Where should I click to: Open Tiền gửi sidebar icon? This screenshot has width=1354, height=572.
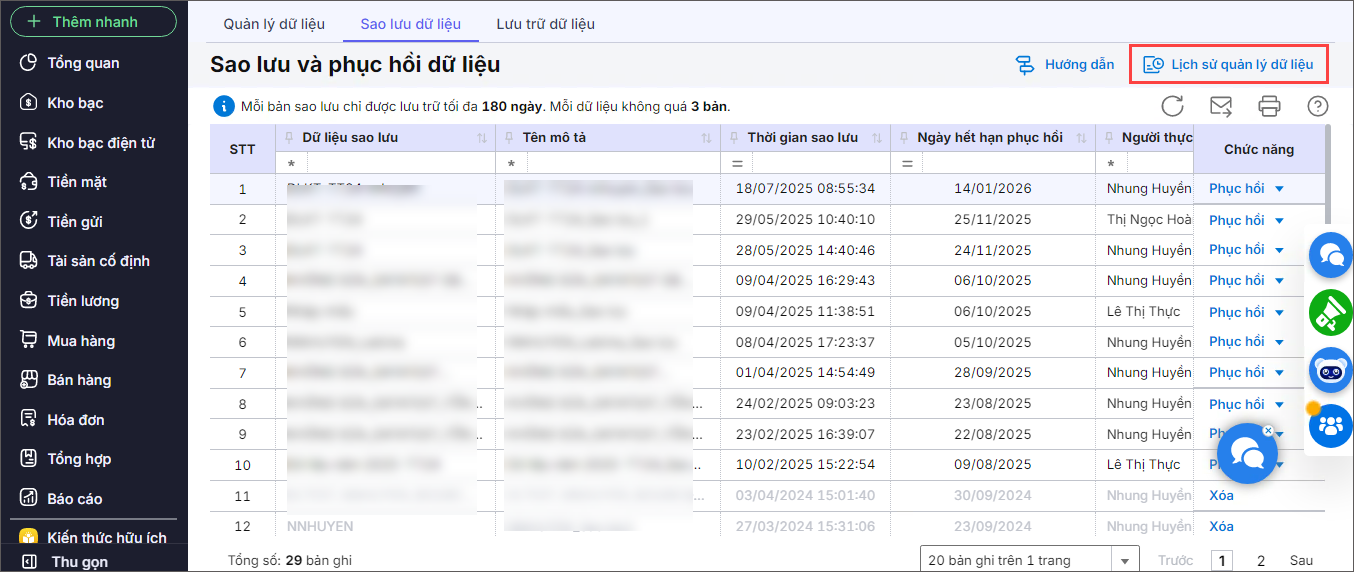coord(29,222)
